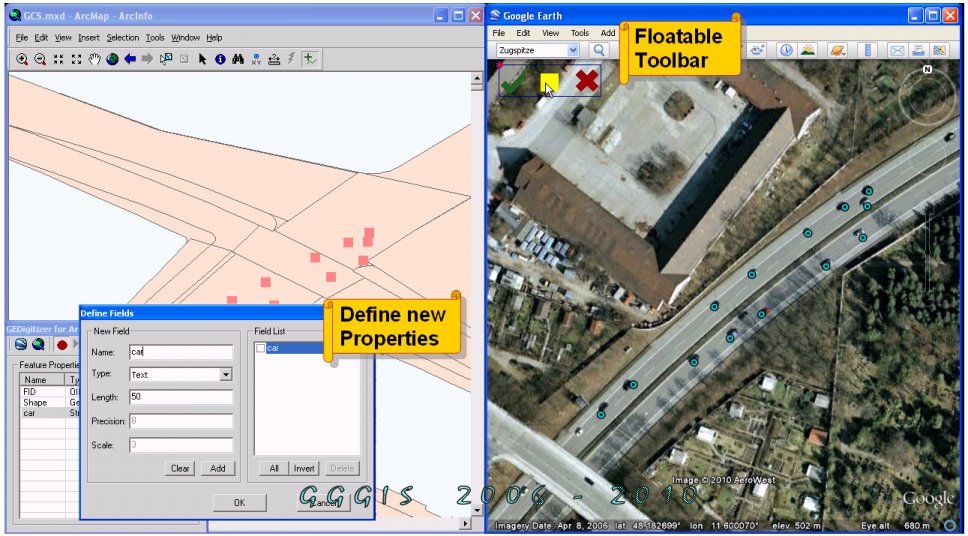Go back to previous extent with blue arrow
Screen dimensions: 968x536
point(130,59)
